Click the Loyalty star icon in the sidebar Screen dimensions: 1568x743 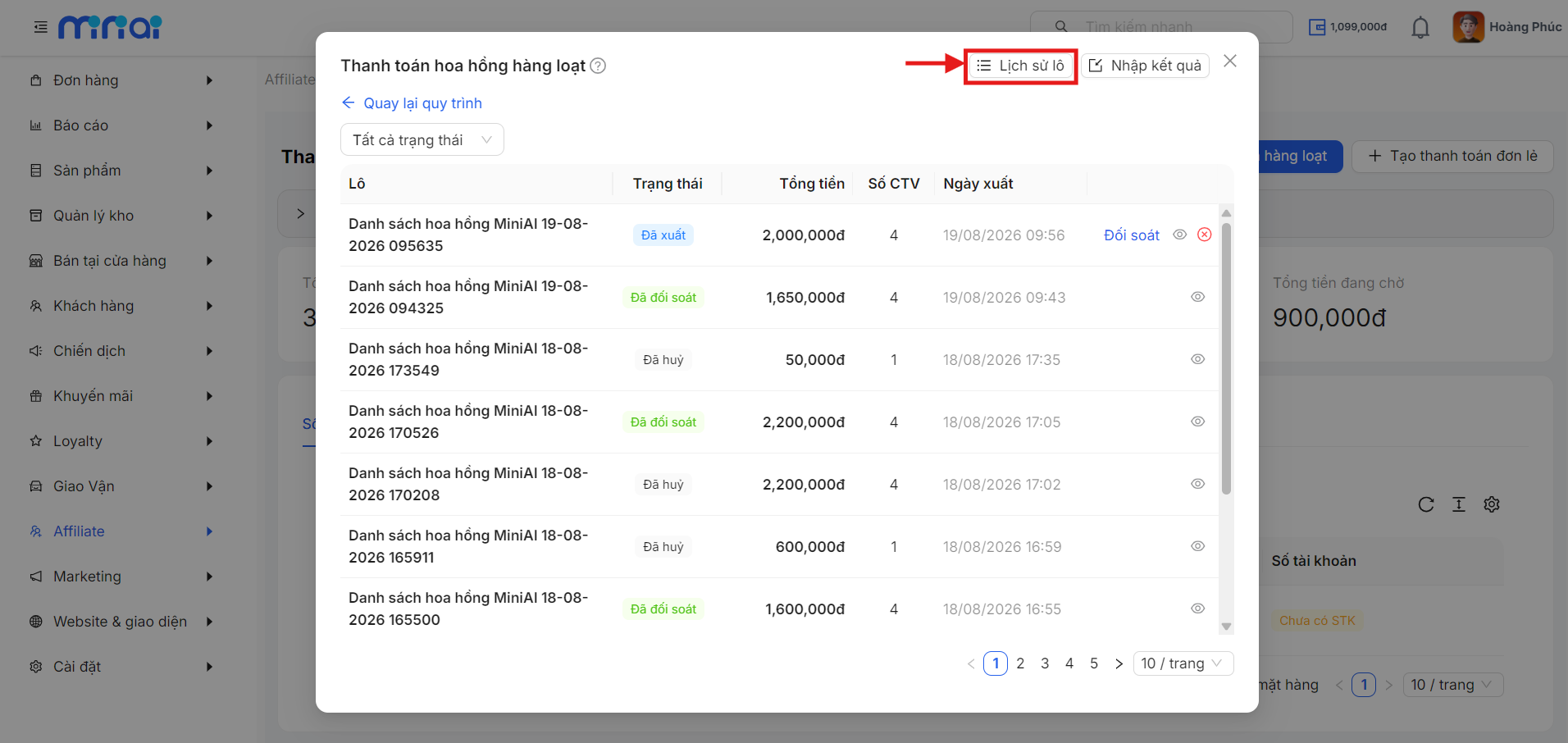tap(36, 441)
